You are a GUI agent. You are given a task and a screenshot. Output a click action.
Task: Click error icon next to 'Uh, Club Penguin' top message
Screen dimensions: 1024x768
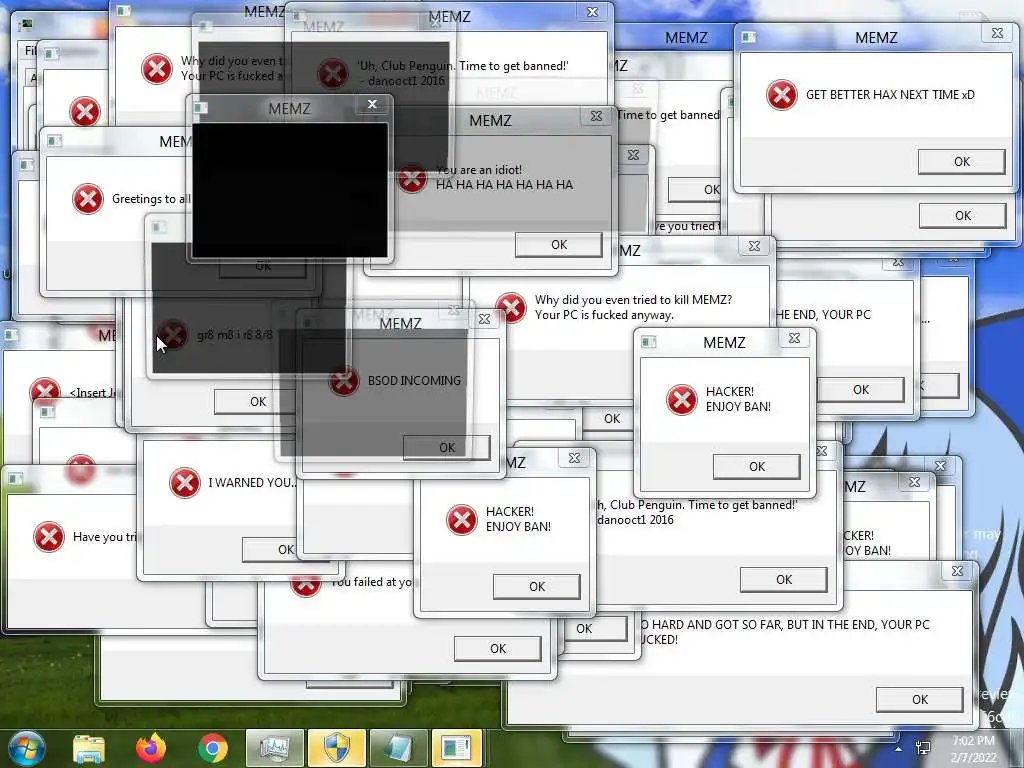(333, 73)
